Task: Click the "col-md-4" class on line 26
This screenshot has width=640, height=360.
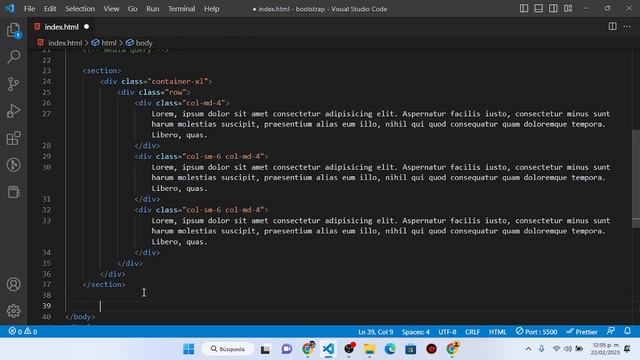Action: 204,103
